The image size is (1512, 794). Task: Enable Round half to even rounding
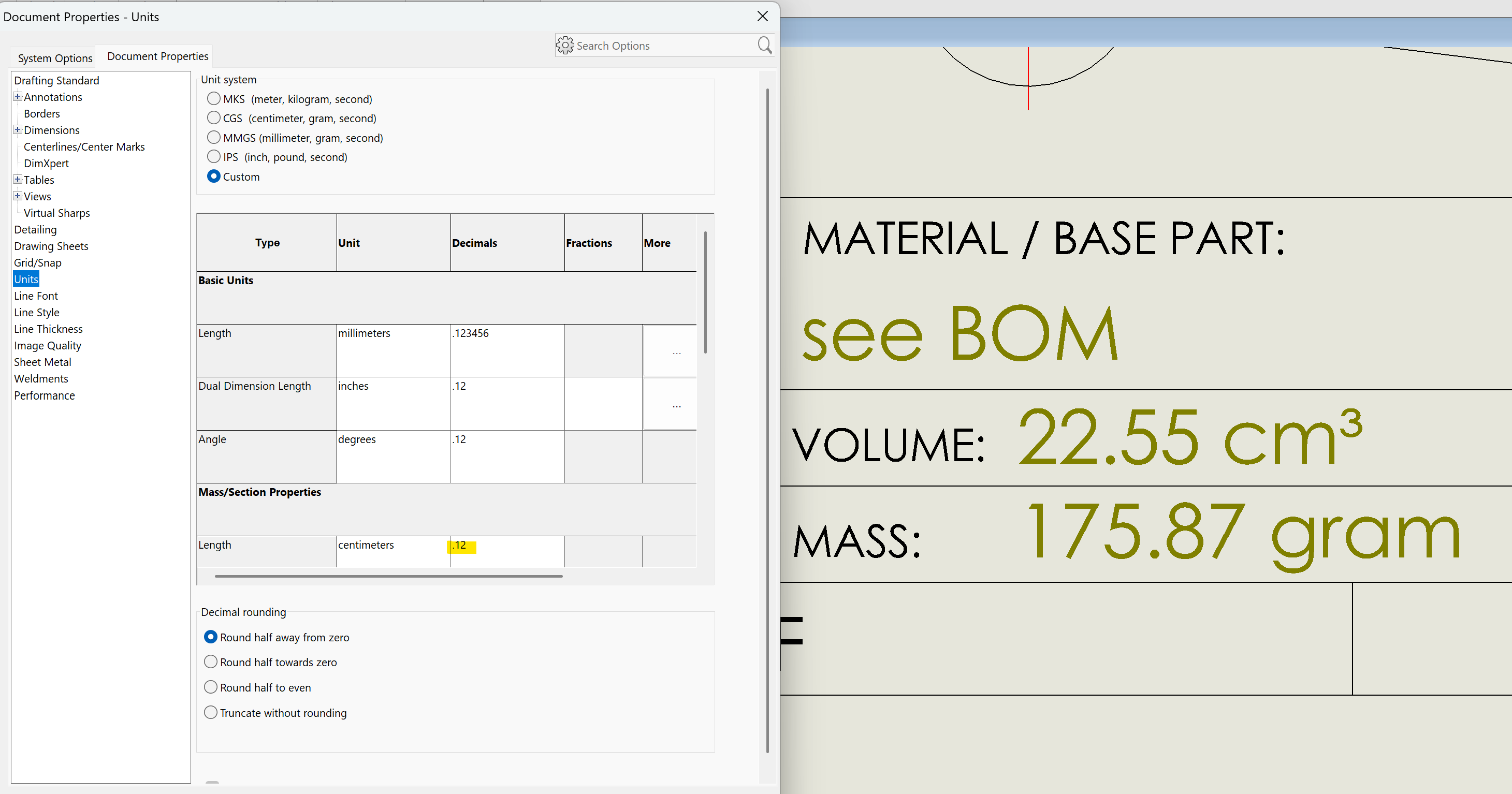click(x=211, y=687)
